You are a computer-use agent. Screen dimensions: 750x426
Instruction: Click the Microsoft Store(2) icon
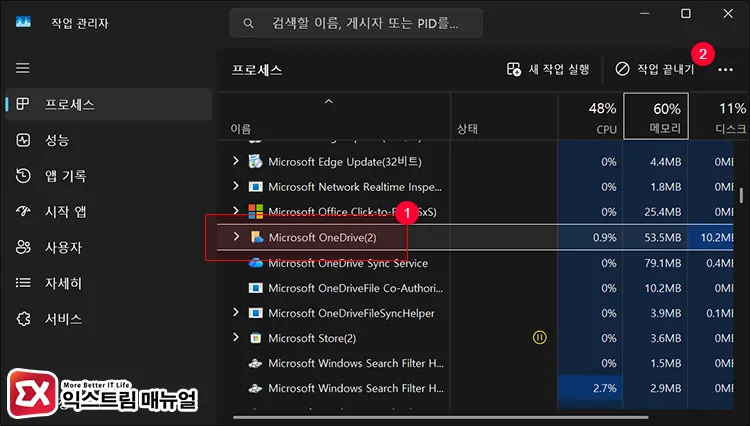click(256, 338)
